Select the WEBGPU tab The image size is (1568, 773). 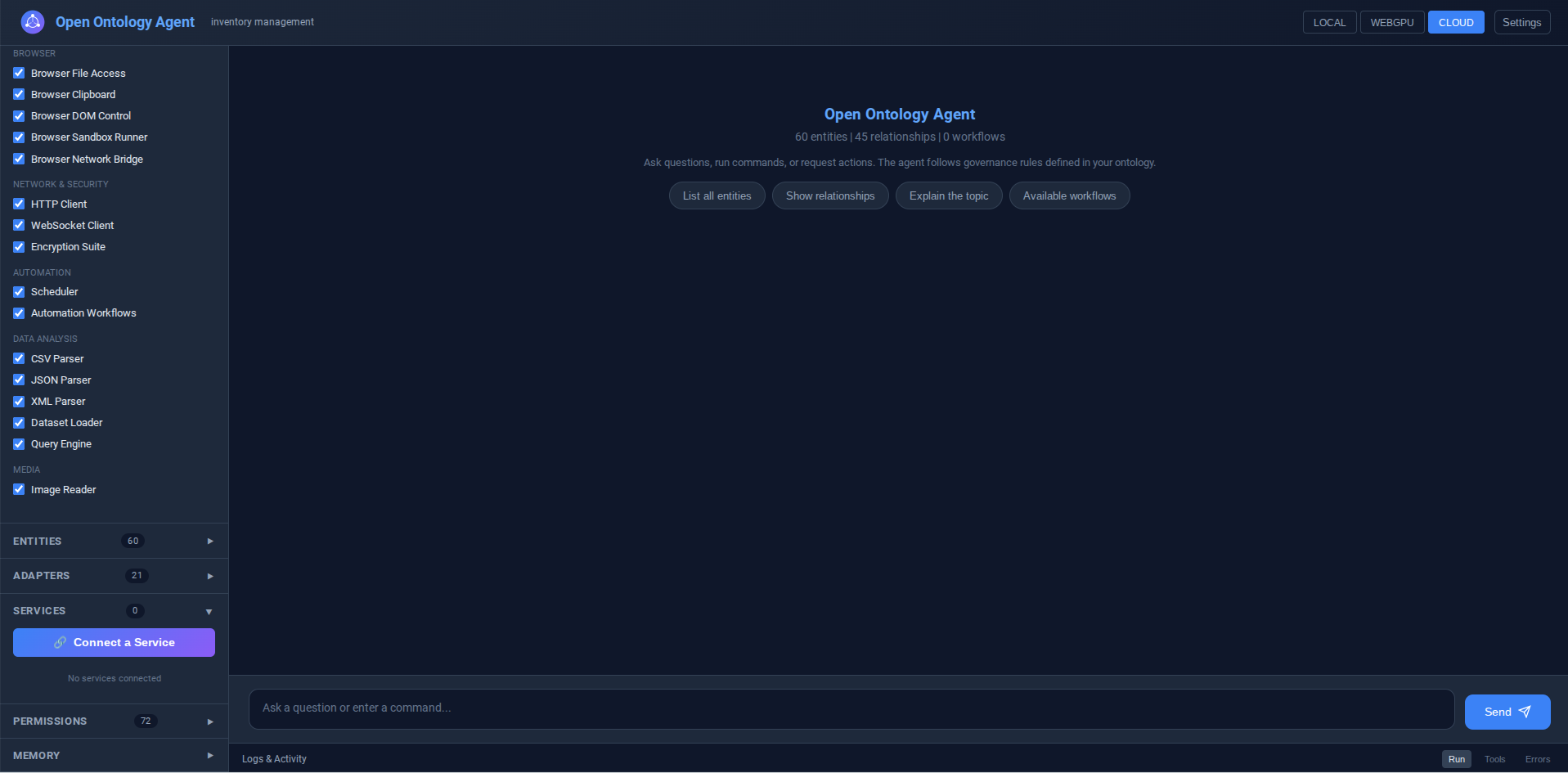(x=1392, y=22)
